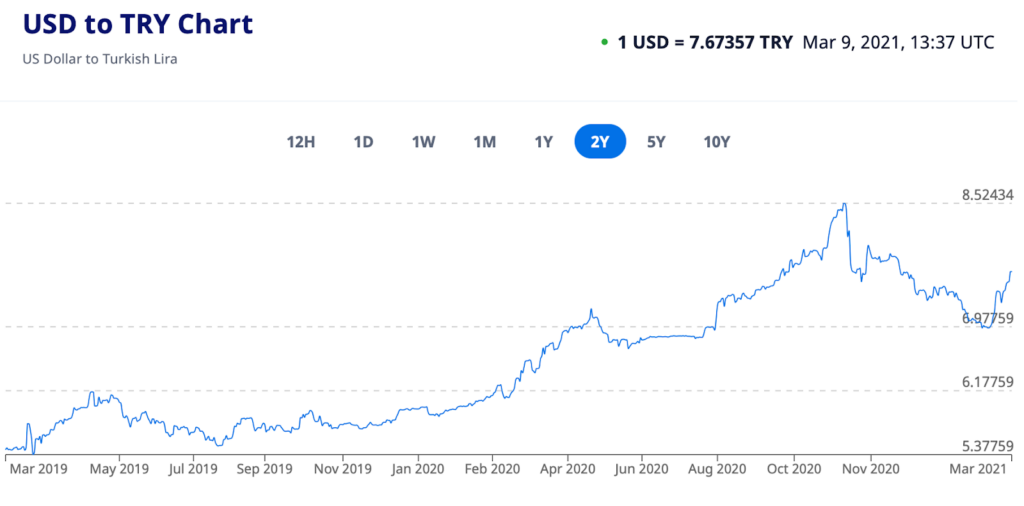Click the 6.17759 axis value label
Image resolution: width=1024 pixels, height=506 pixels.
tap(987, 382)
